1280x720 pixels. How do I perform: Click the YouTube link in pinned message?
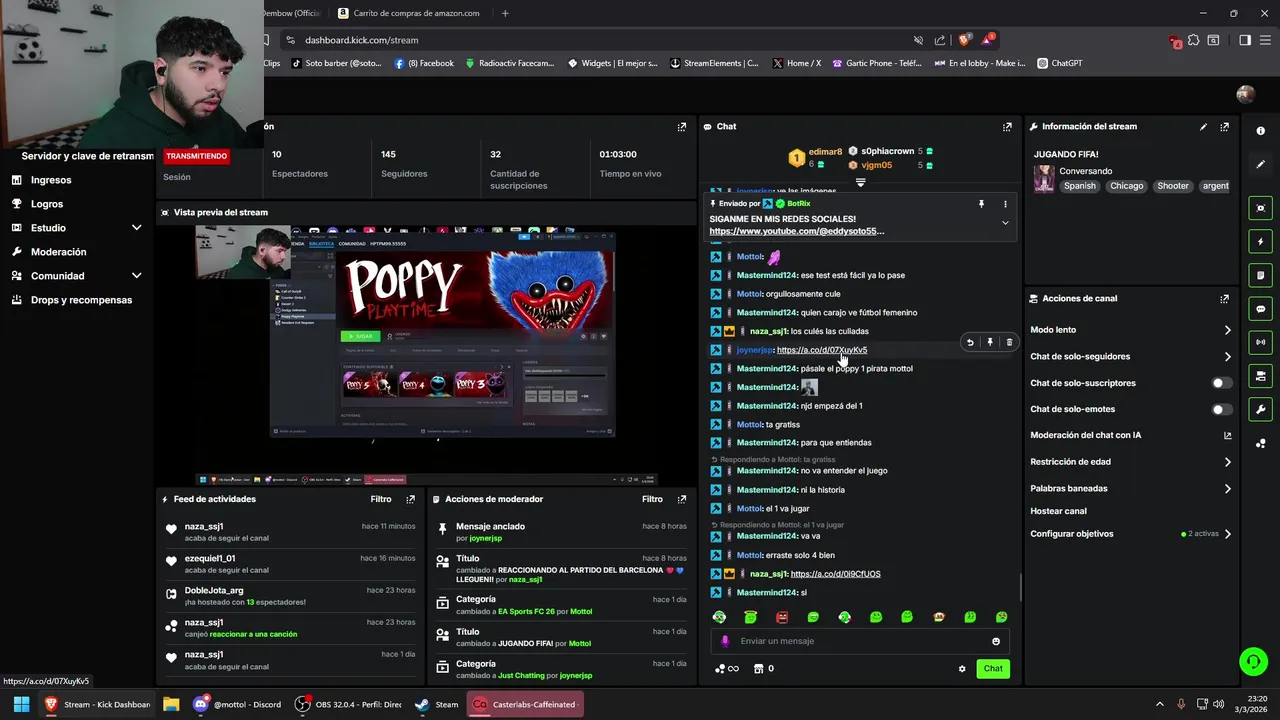click(797, 231)
